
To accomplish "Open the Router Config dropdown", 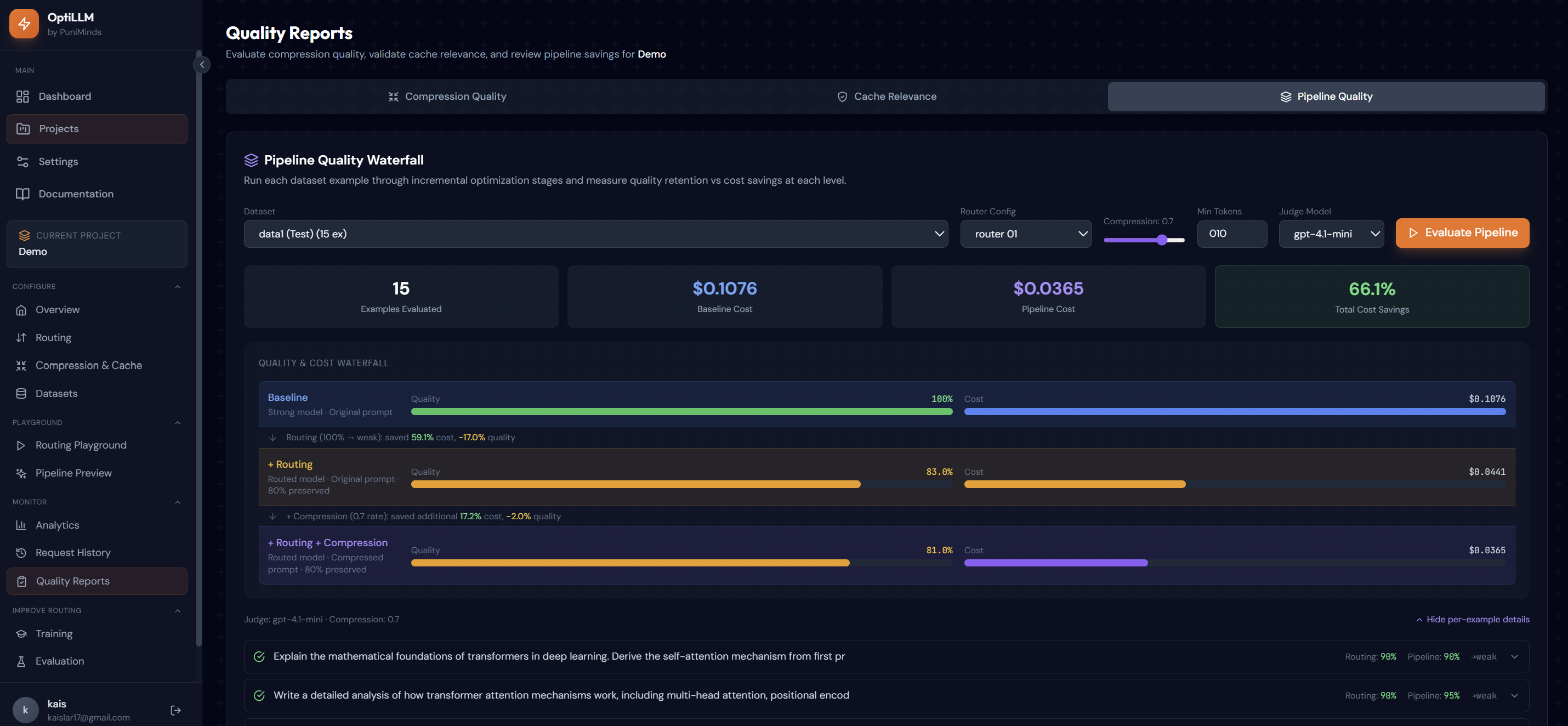I will (1025, 234).
